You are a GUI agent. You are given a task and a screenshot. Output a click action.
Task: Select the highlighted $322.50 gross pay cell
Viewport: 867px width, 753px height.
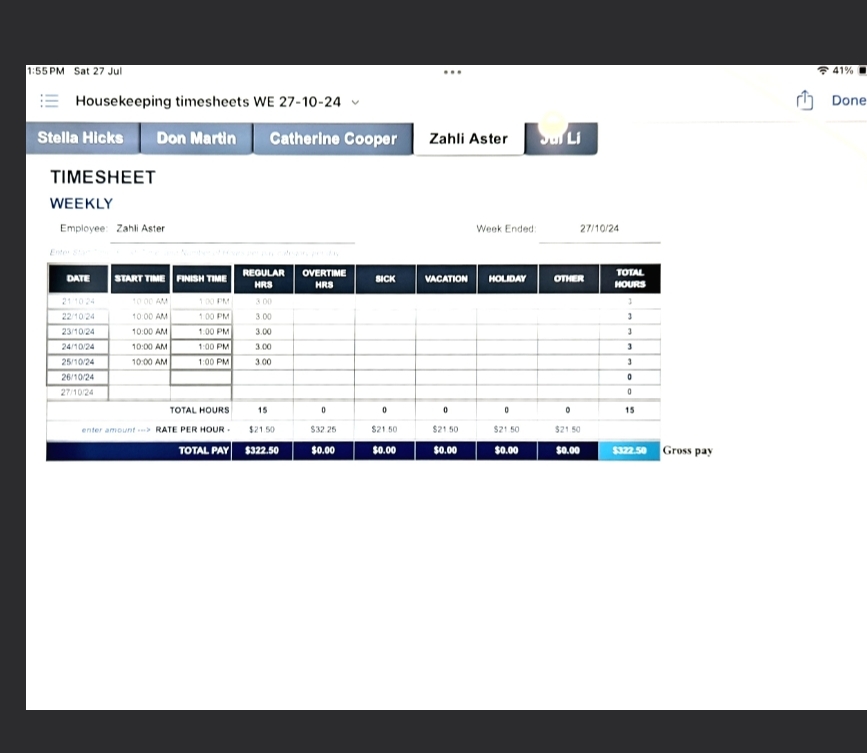[x=629, y=449]
